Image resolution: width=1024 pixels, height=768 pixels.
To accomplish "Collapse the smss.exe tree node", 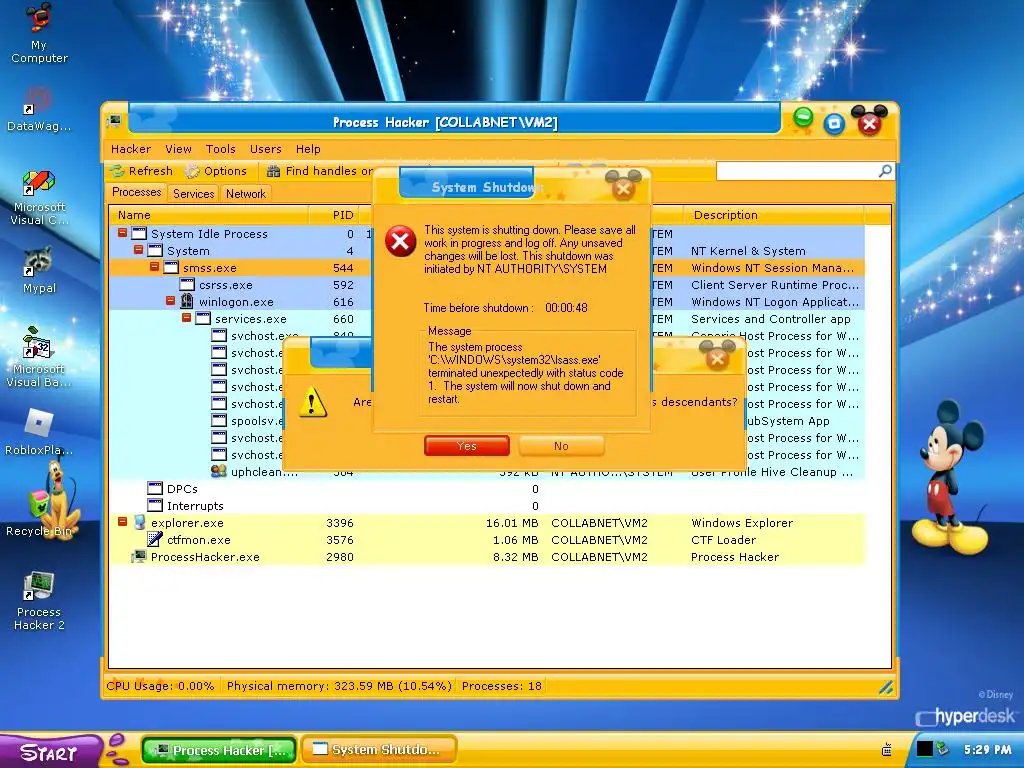I will [154, 266].
